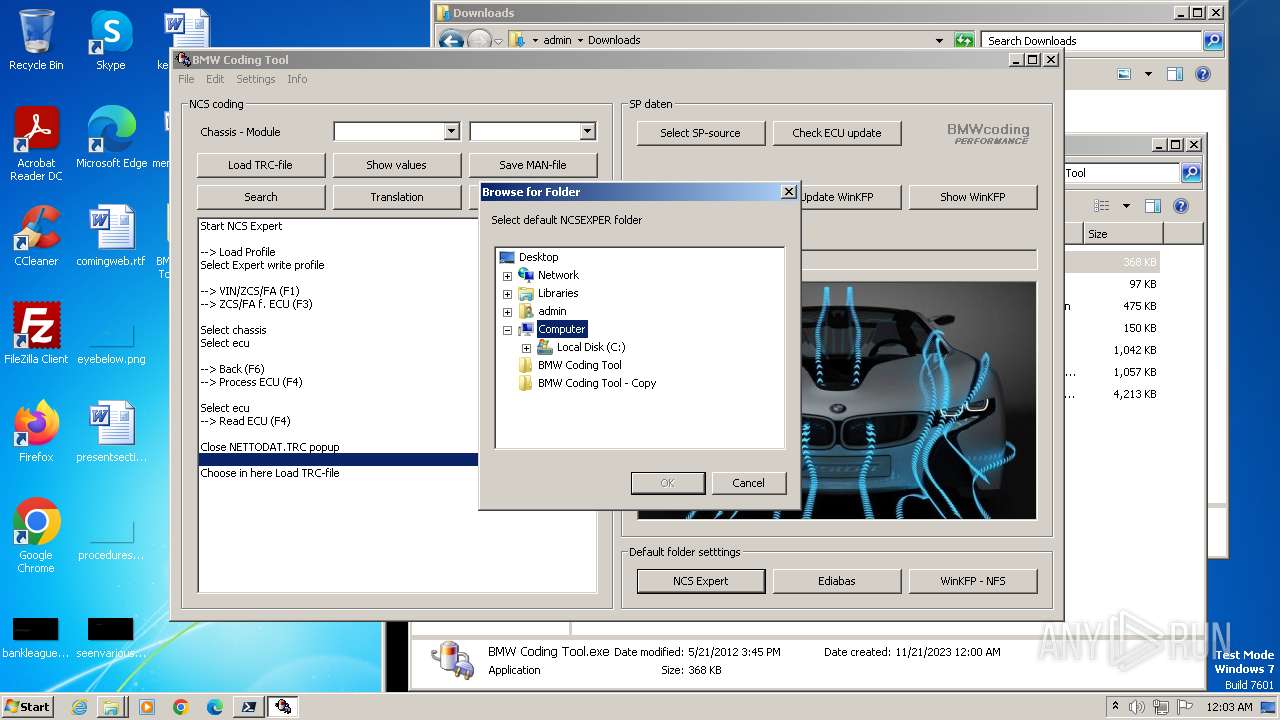Click the Search button

(x=260, y=197)
